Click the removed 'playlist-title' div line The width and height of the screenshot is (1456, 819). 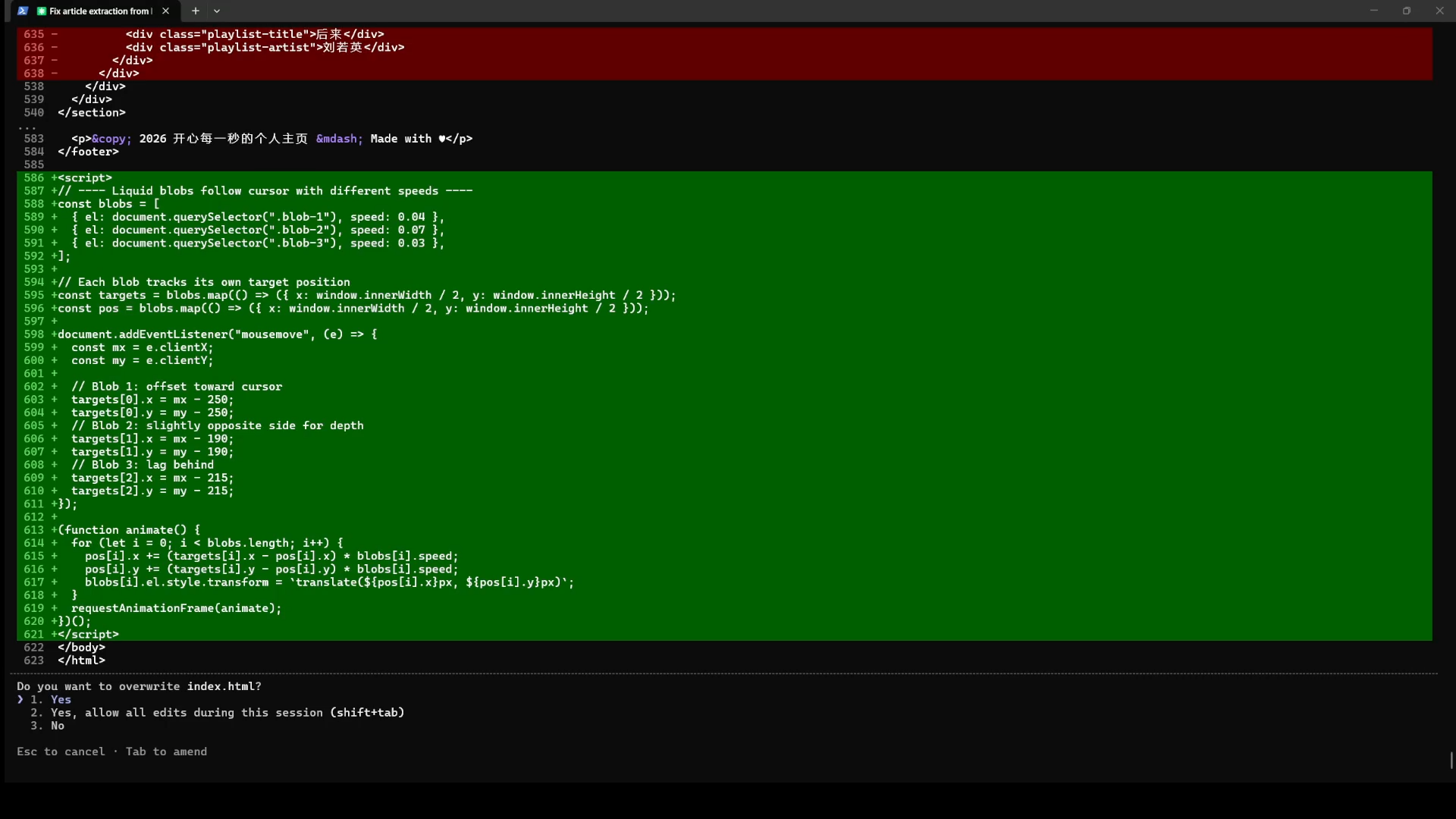pyautogui.click(x=255, y=34)
